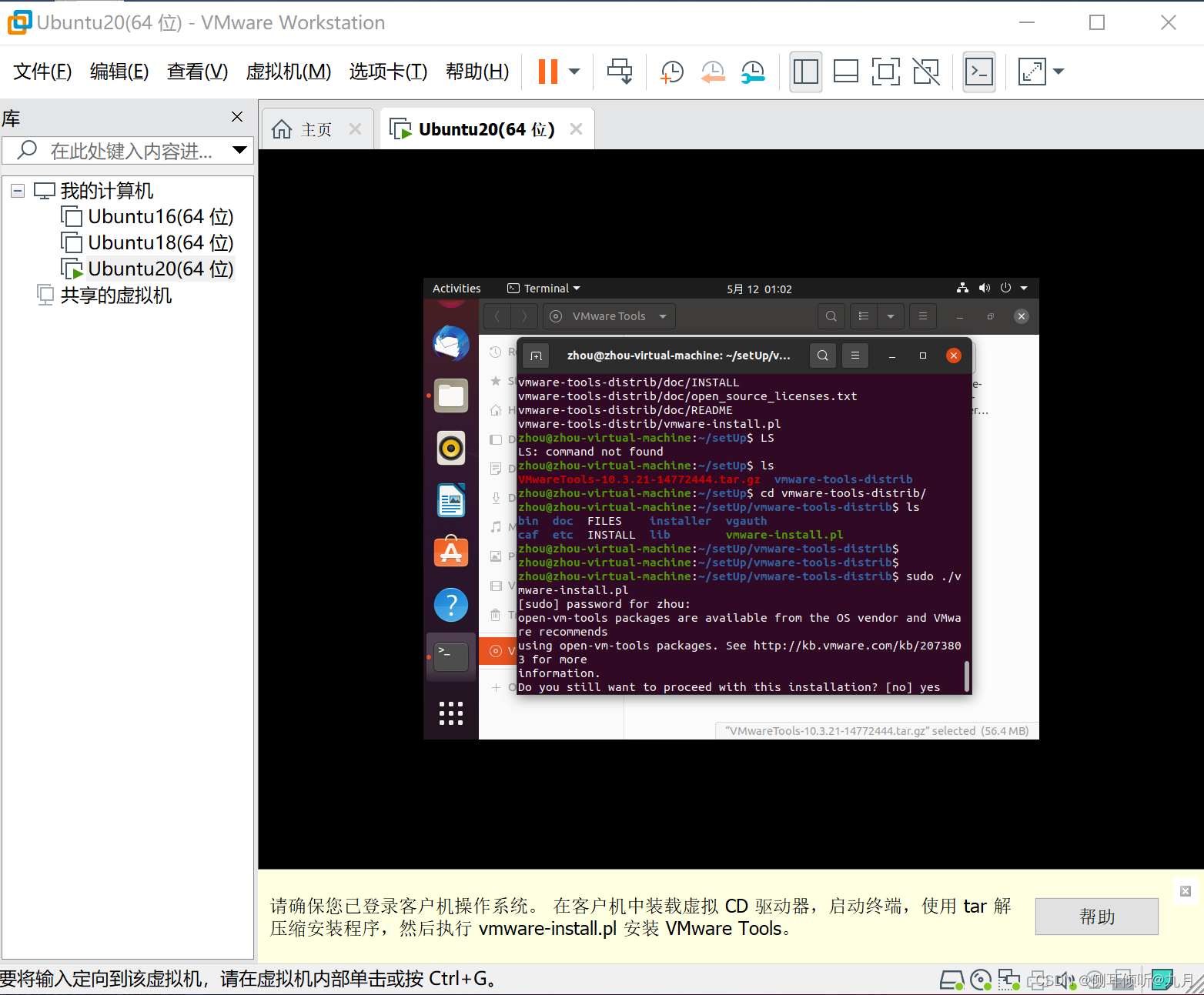Close the 主页 tab
This screenshot has height=995, width=1204.
(355, 129)
